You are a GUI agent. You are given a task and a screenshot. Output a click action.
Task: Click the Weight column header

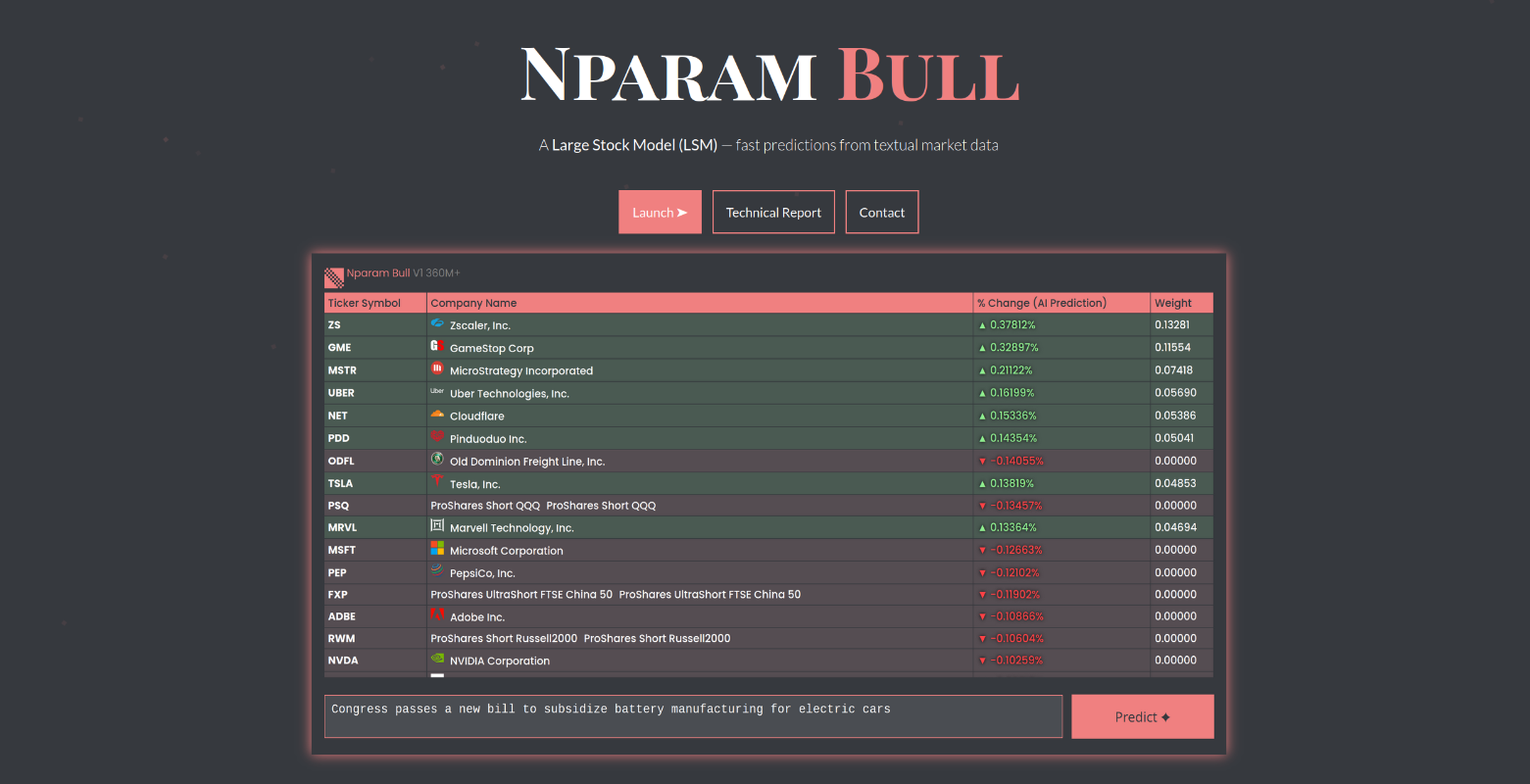click(1182, 303)
